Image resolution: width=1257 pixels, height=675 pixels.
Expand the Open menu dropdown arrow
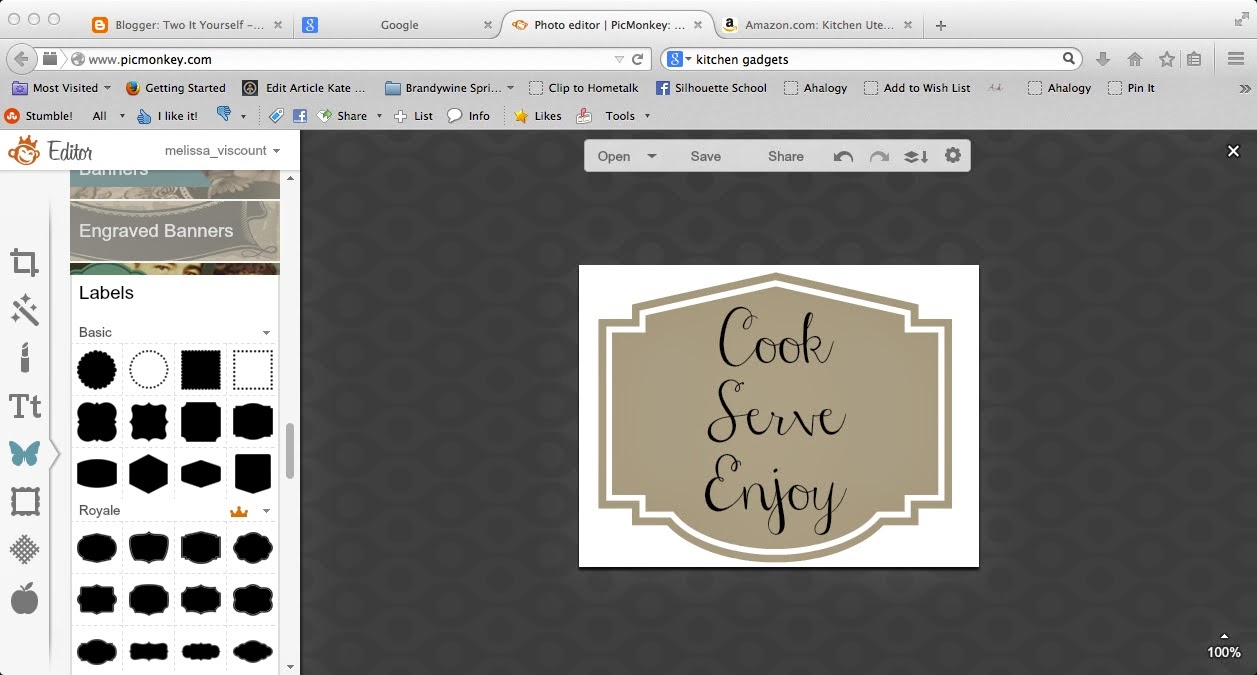pyautogui.click(x=652, y=156)
